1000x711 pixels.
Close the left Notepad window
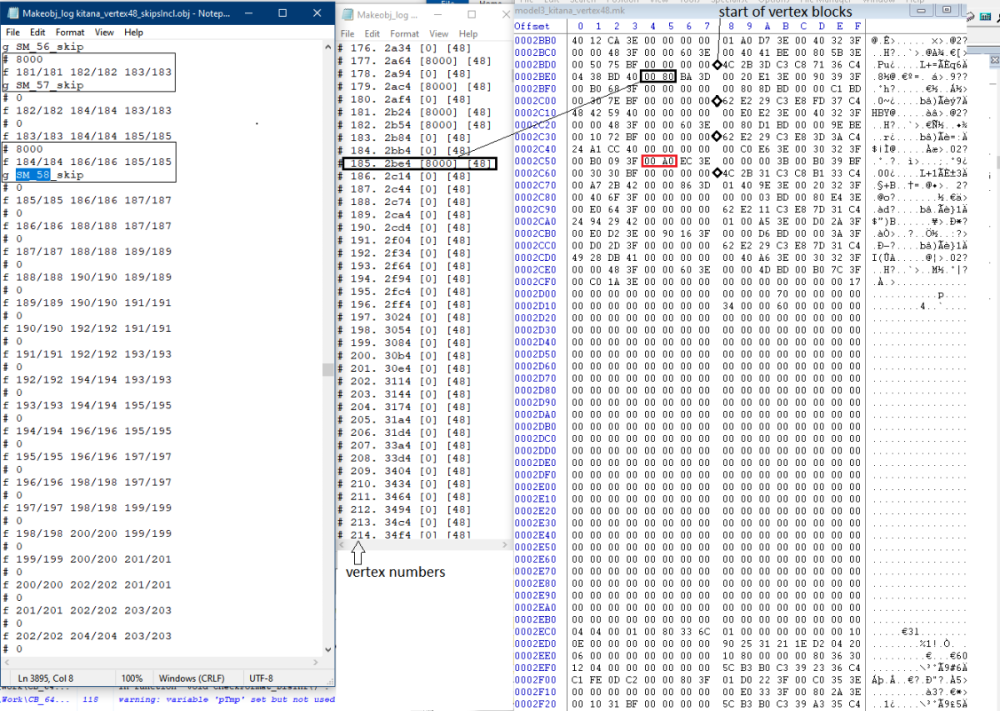point(319,13)
